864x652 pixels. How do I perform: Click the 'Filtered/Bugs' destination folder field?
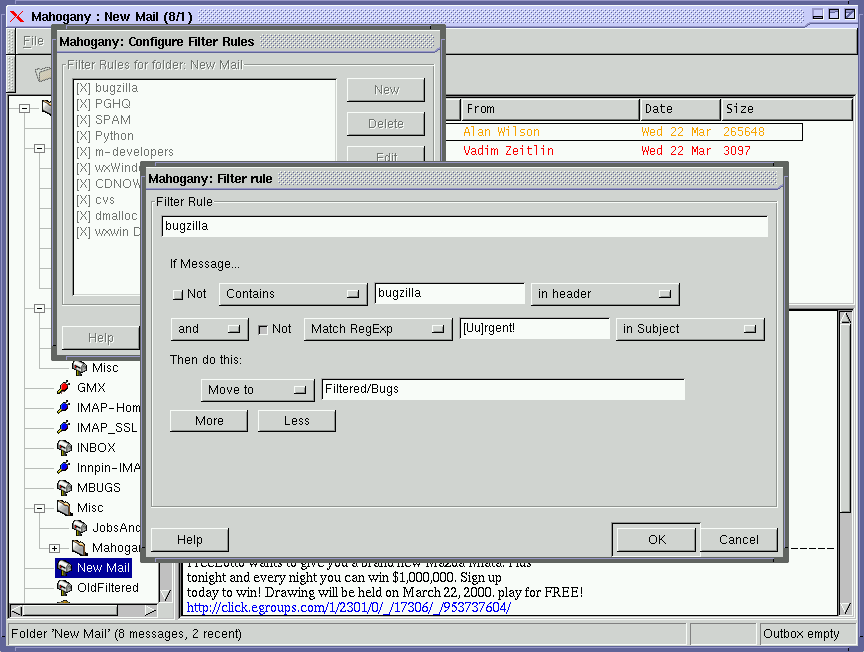[x=503, y=389]
